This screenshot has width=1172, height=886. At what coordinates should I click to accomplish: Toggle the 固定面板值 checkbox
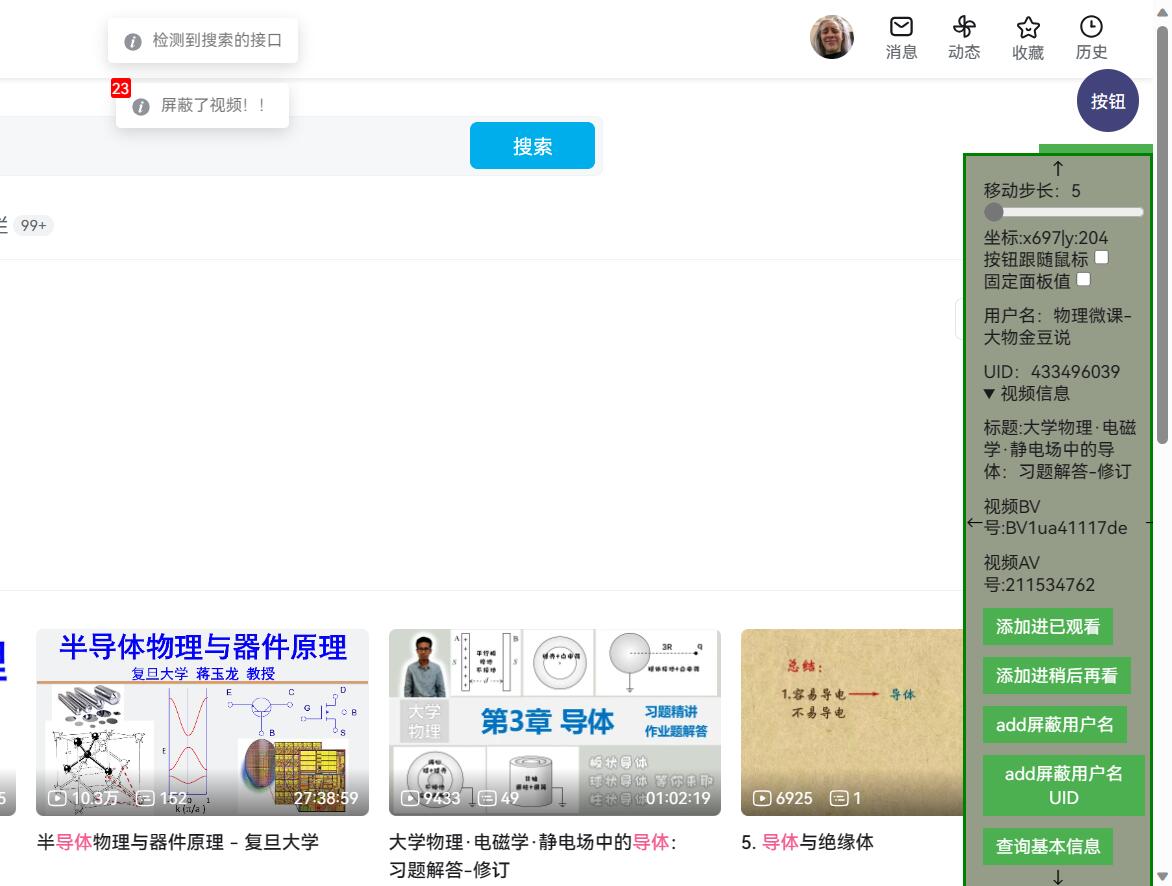click(1083, 280)
